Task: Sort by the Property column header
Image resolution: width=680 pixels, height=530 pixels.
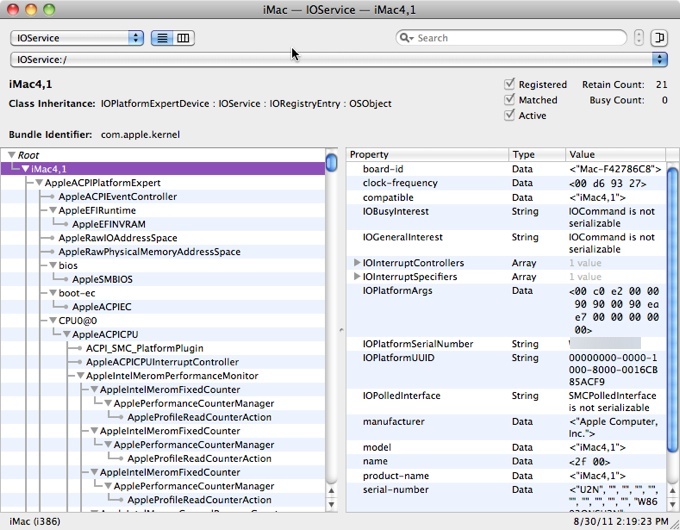Action: pos(427,155)
